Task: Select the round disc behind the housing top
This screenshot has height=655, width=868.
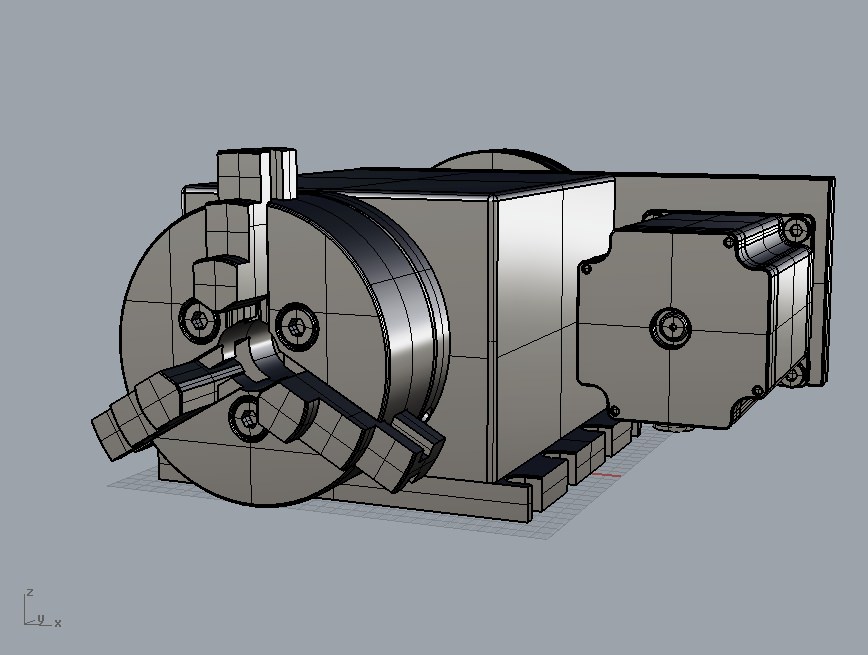Action: pyautogui.click(x=501, y=159)
